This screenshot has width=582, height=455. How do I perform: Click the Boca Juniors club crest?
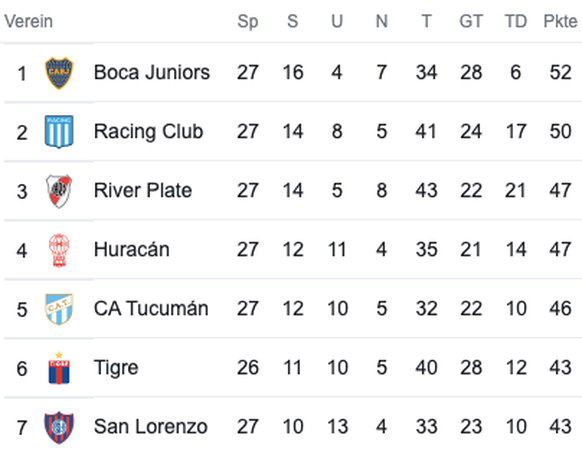pyautogui.click(x=59, y=73)
